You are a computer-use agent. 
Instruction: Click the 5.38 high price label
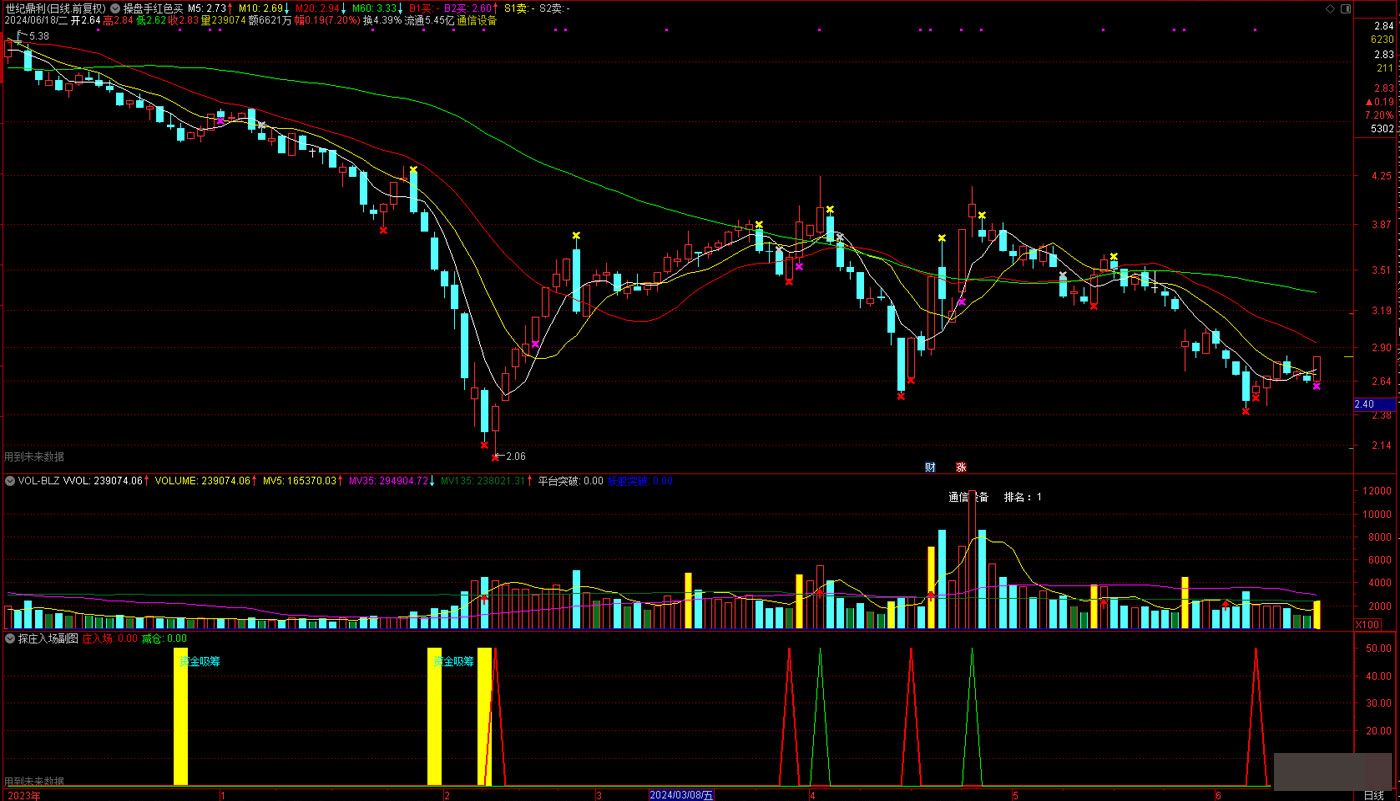pyautogui.click(x=39, y=36)
